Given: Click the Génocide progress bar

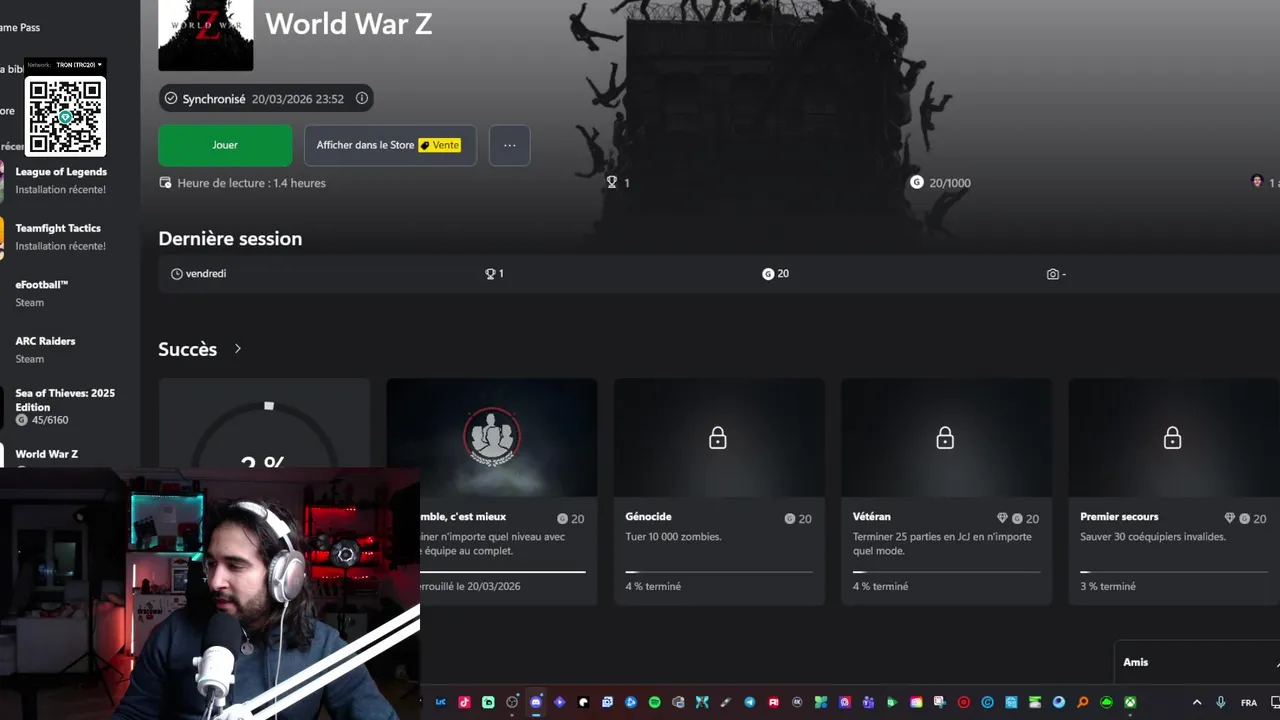Looking at the screenshot, I should coord(719,572).
